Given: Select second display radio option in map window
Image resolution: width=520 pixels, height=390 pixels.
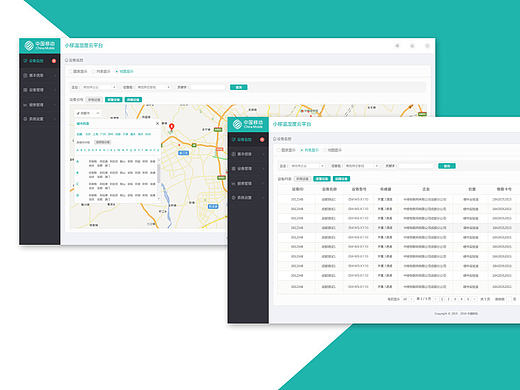Looking at the screenshot, I should click(x=94, y=71).
